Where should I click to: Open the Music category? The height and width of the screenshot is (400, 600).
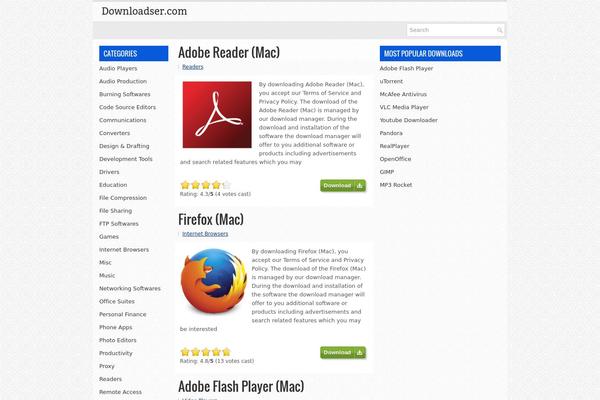tap(107, 276)
